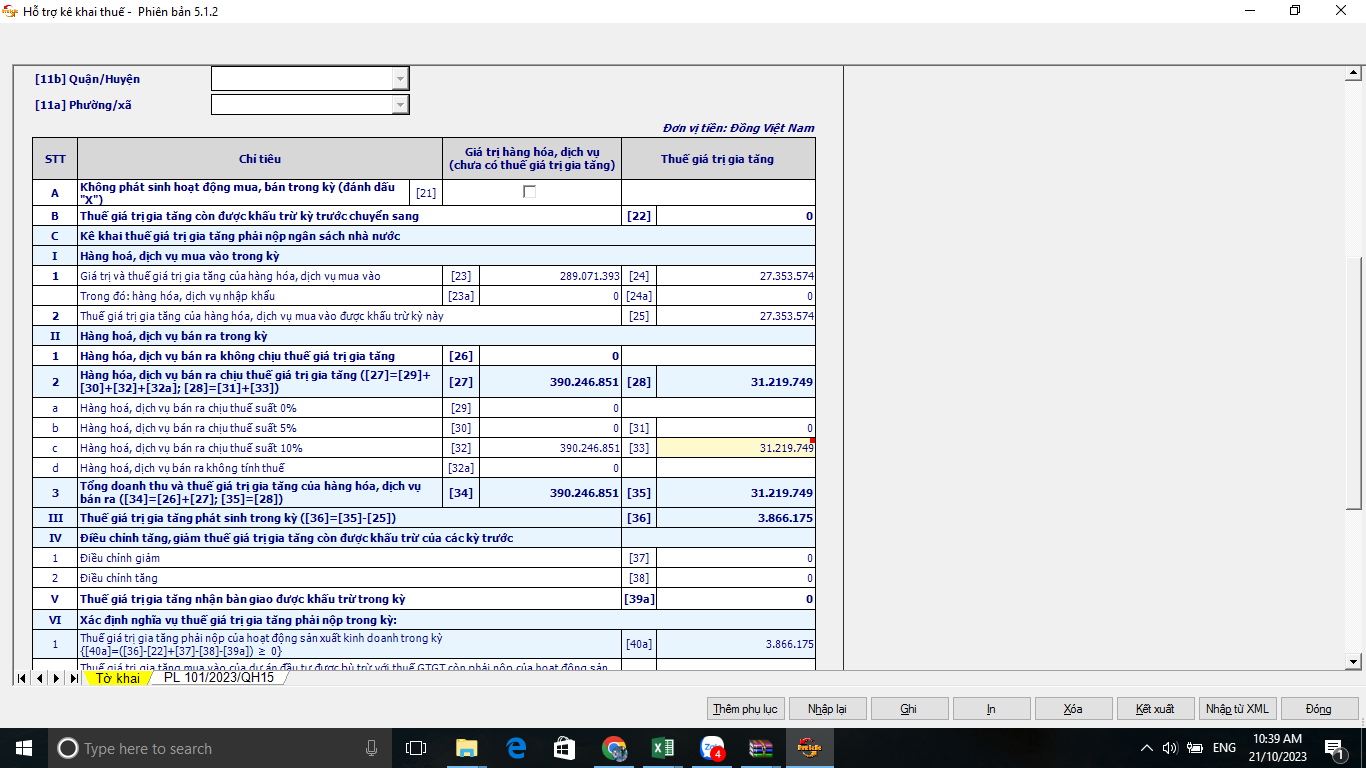Switch to the PL 101/2023/QH15 tab
Image resolution: width=1366 pixels, height=768 pixels.
(218, 678)
